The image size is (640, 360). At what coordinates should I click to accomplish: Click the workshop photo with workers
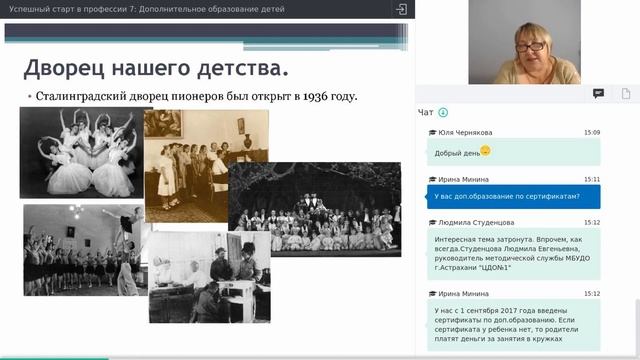209,277
